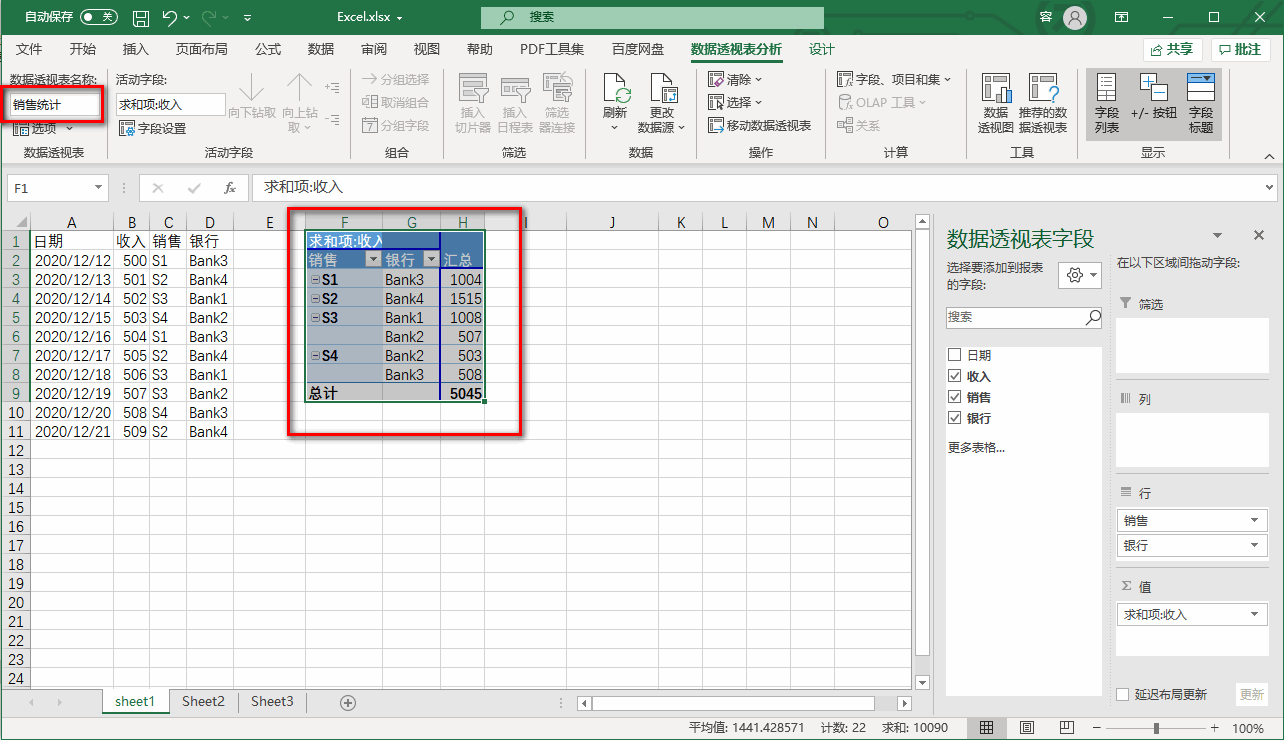
Task: Open 银行 row field dropdown in 行 area
Action: 1255,546
